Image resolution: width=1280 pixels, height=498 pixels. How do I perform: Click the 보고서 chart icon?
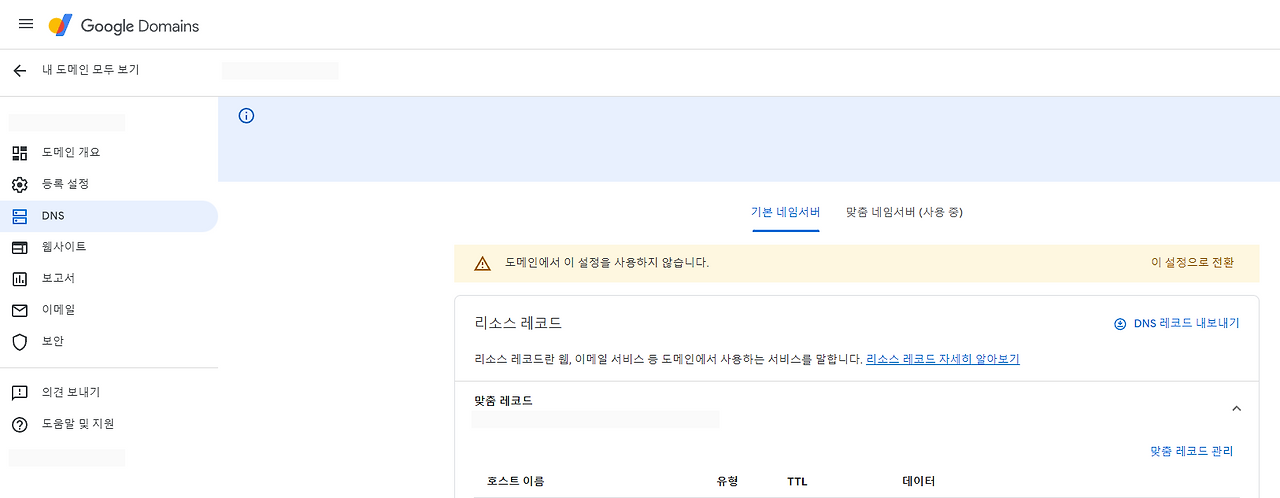point(20,279)
